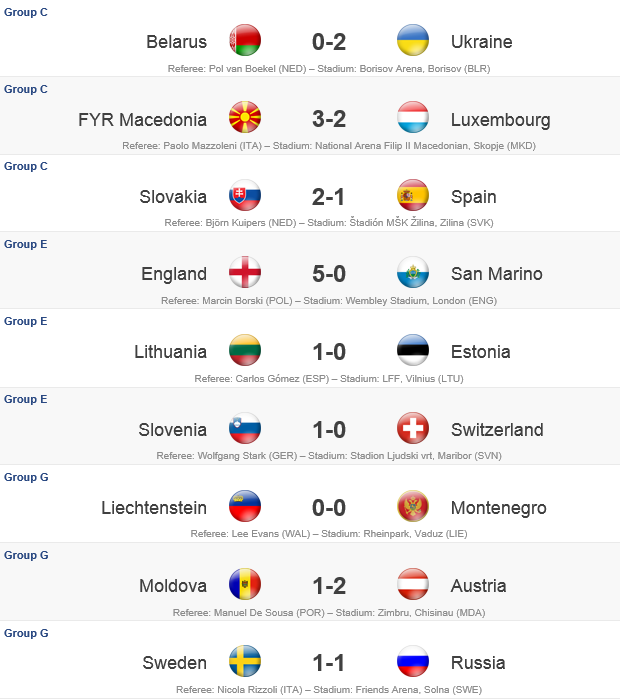Select the England flag icon

coord(245,272)
